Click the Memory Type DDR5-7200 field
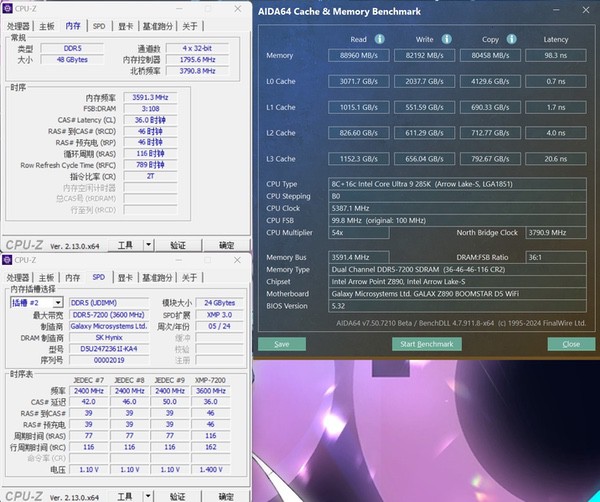 [x=457, y=269]
